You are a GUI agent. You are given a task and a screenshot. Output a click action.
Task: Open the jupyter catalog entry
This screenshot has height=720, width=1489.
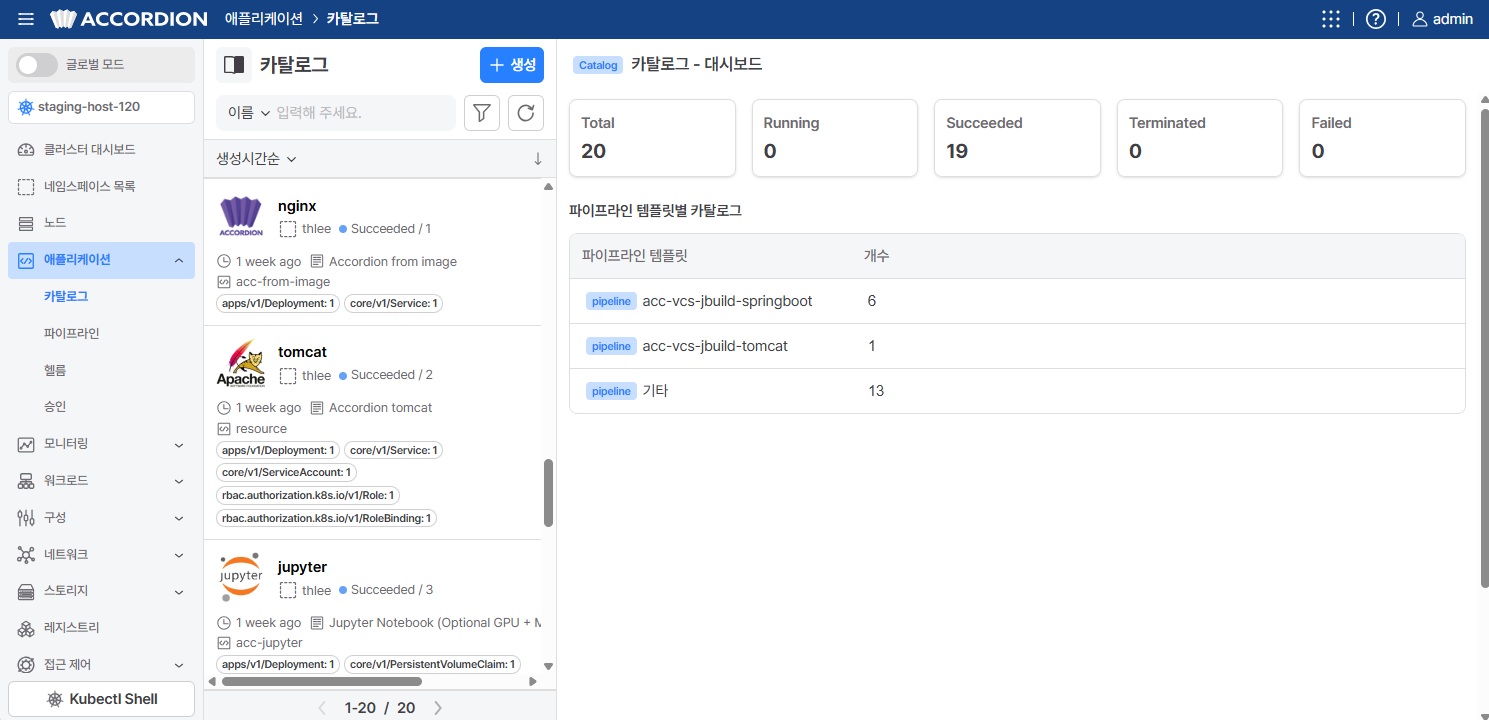302,567
